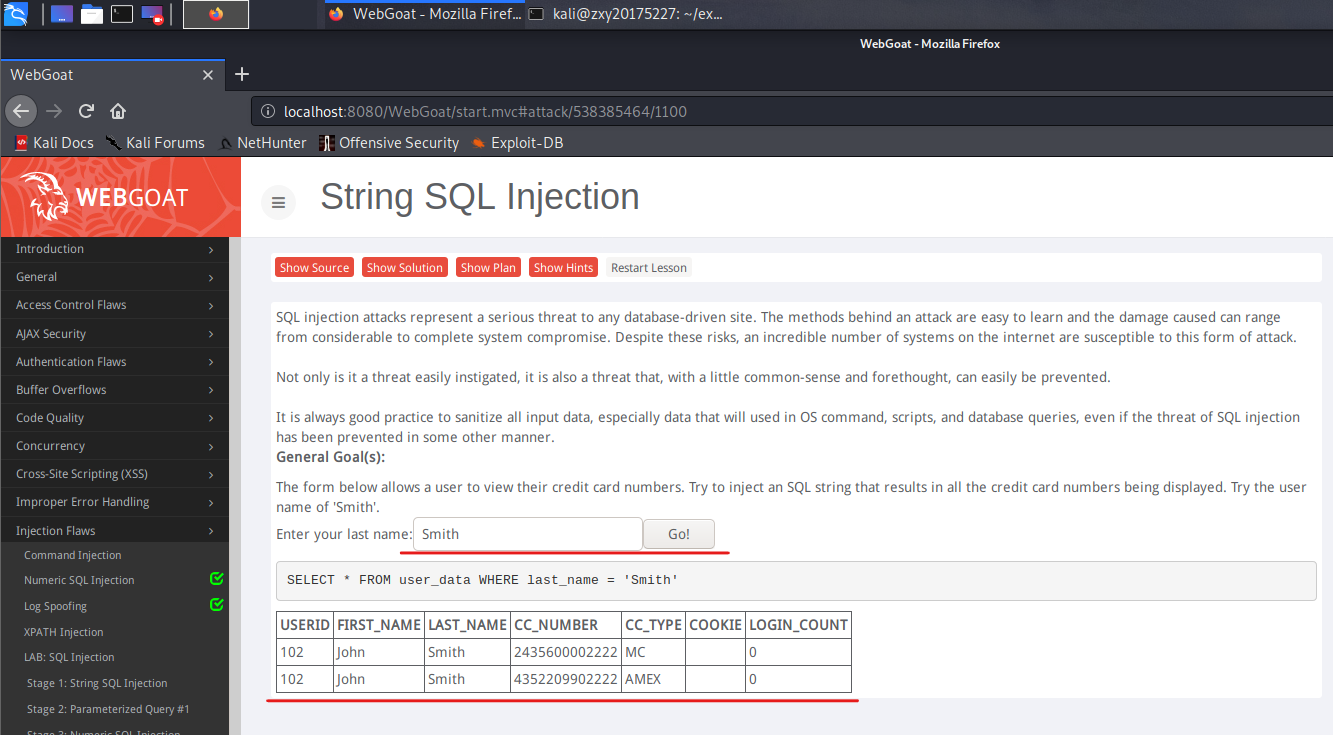Toggle the sidebar hamburger menu button

click(278, 203)
